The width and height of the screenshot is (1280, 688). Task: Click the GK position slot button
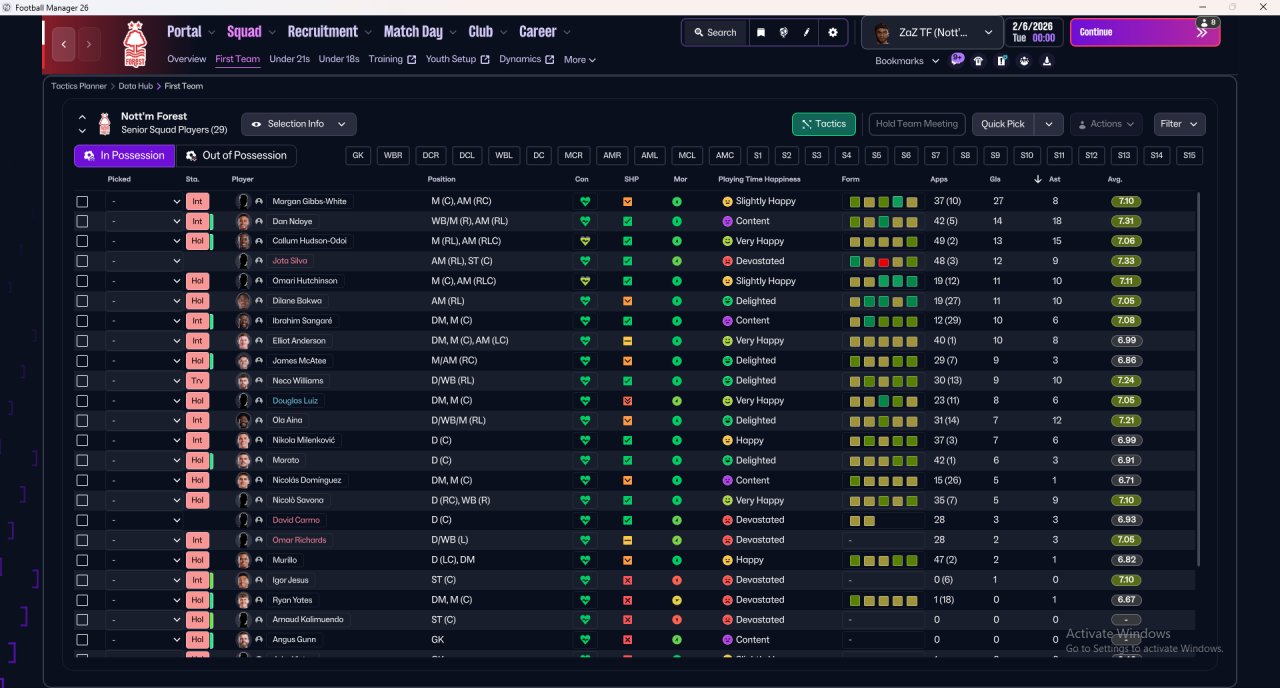(x=358, y=156)
